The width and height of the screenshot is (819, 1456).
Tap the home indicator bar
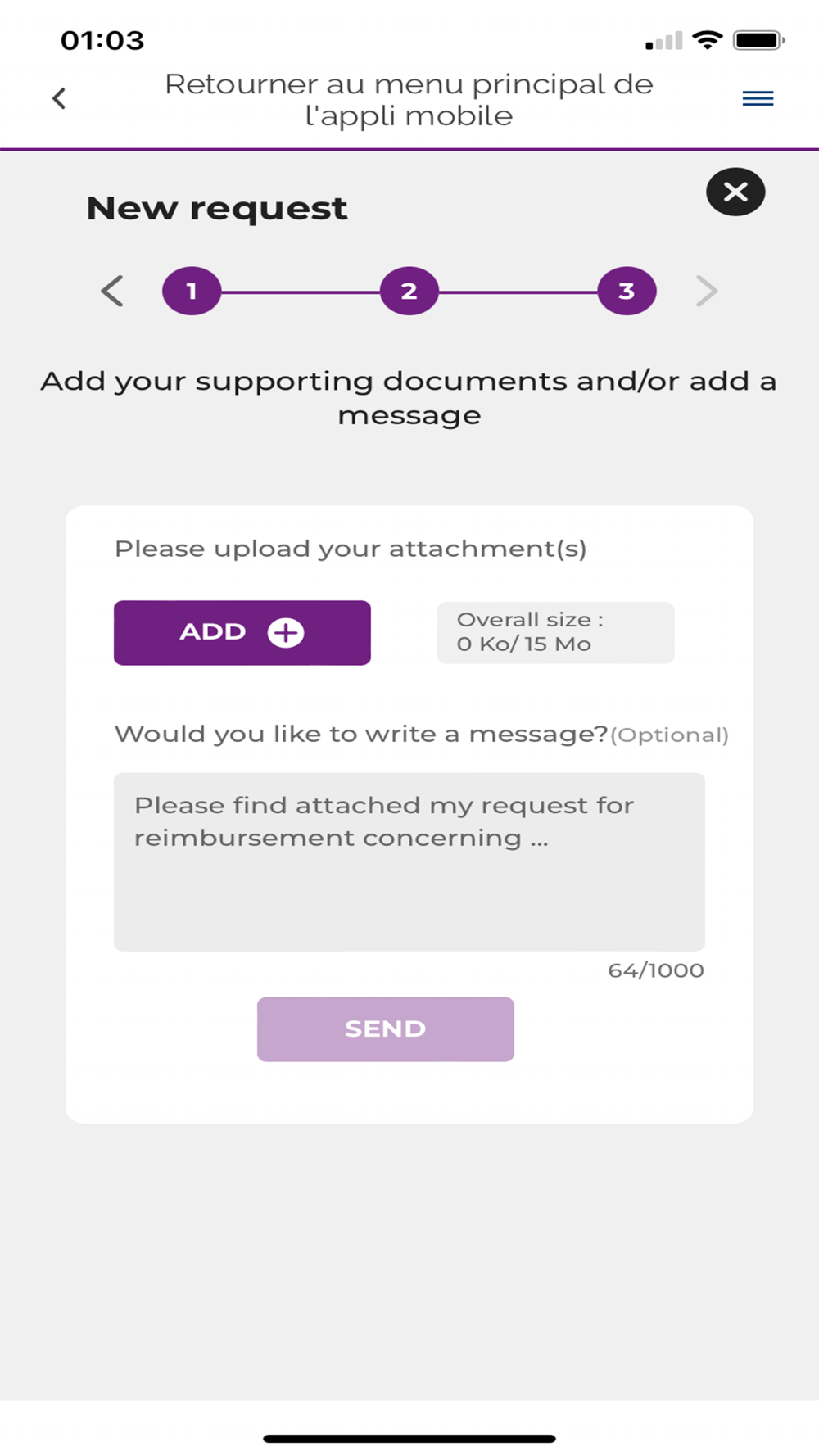409,1438
